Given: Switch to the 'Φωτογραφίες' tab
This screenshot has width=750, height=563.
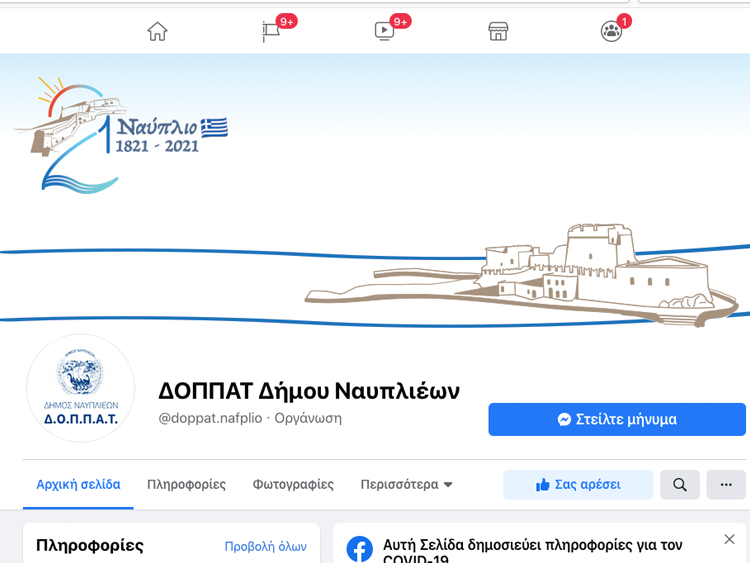Looking at the screenshot, I should pos(293,485).
